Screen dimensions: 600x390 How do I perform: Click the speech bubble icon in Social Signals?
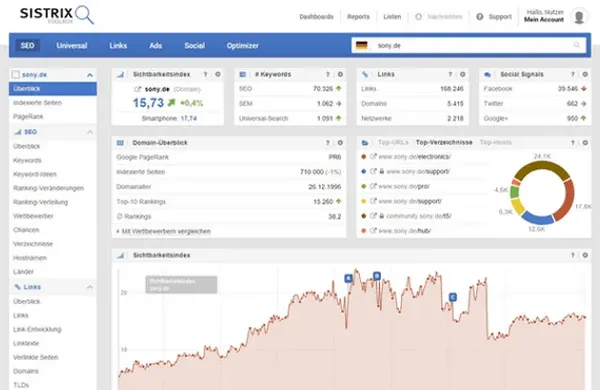point(488,75)
